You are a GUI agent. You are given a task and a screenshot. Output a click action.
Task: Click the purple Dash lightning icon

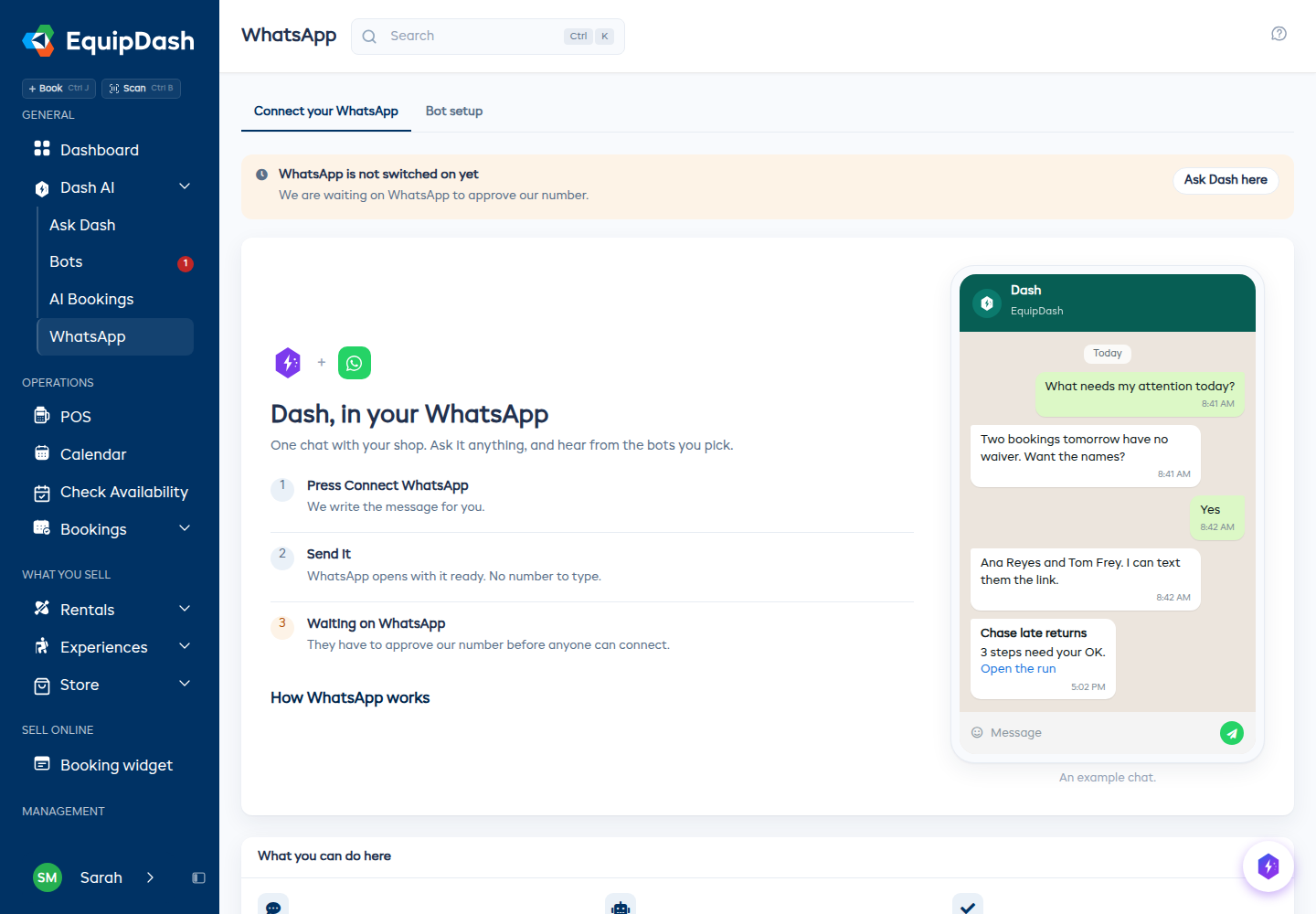[x=288, y=363]
